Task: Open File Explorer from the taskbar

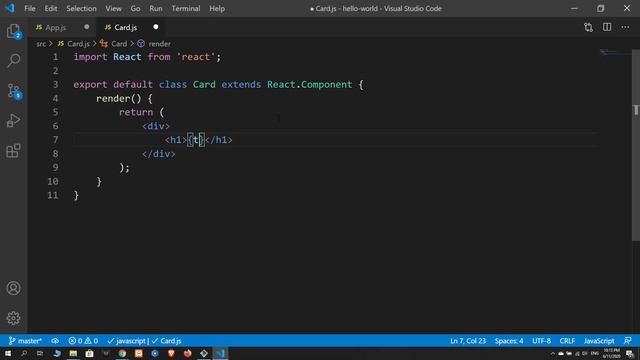Action: click(73, 353)
